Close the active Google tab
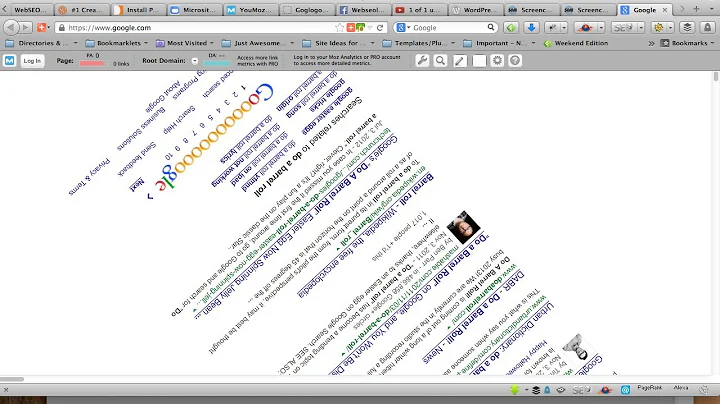Image resolution: width=720 pixels, height=404 pixels. coord(664,10)
